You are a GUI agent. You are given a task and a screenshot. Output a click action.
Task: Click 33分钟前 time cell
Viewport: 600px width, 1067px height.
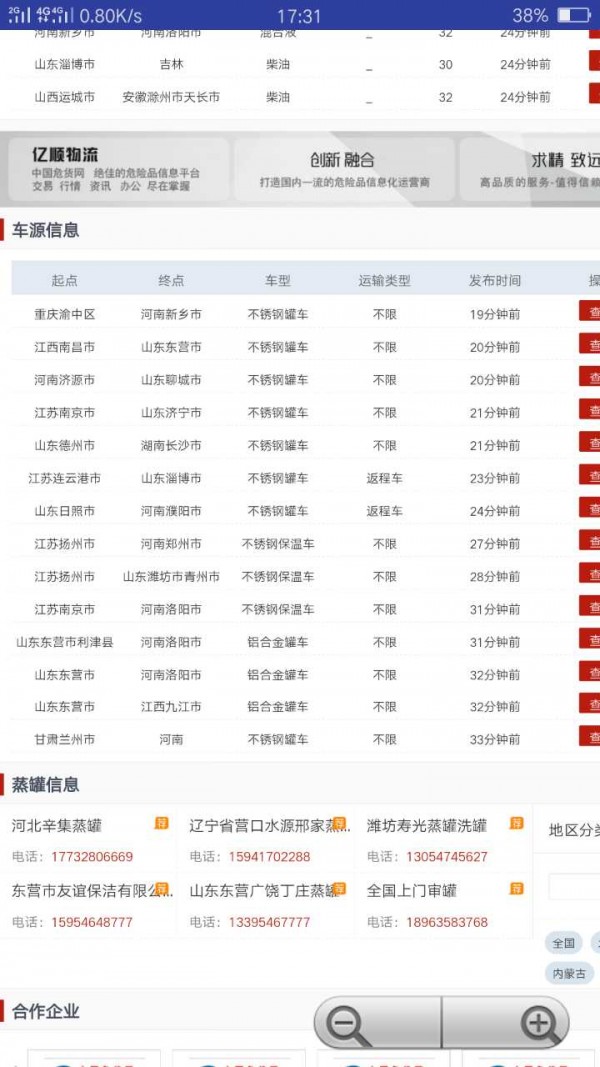pyautogui.click(x=495, y=739)
